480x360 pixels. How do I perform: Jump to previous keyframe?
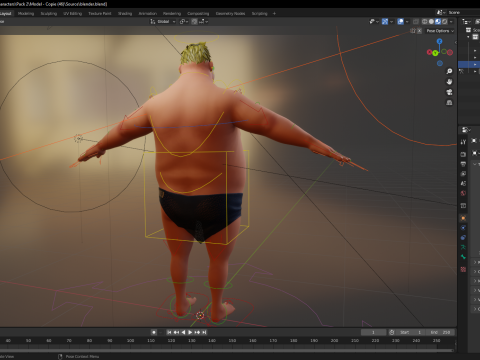click(176, 332)
